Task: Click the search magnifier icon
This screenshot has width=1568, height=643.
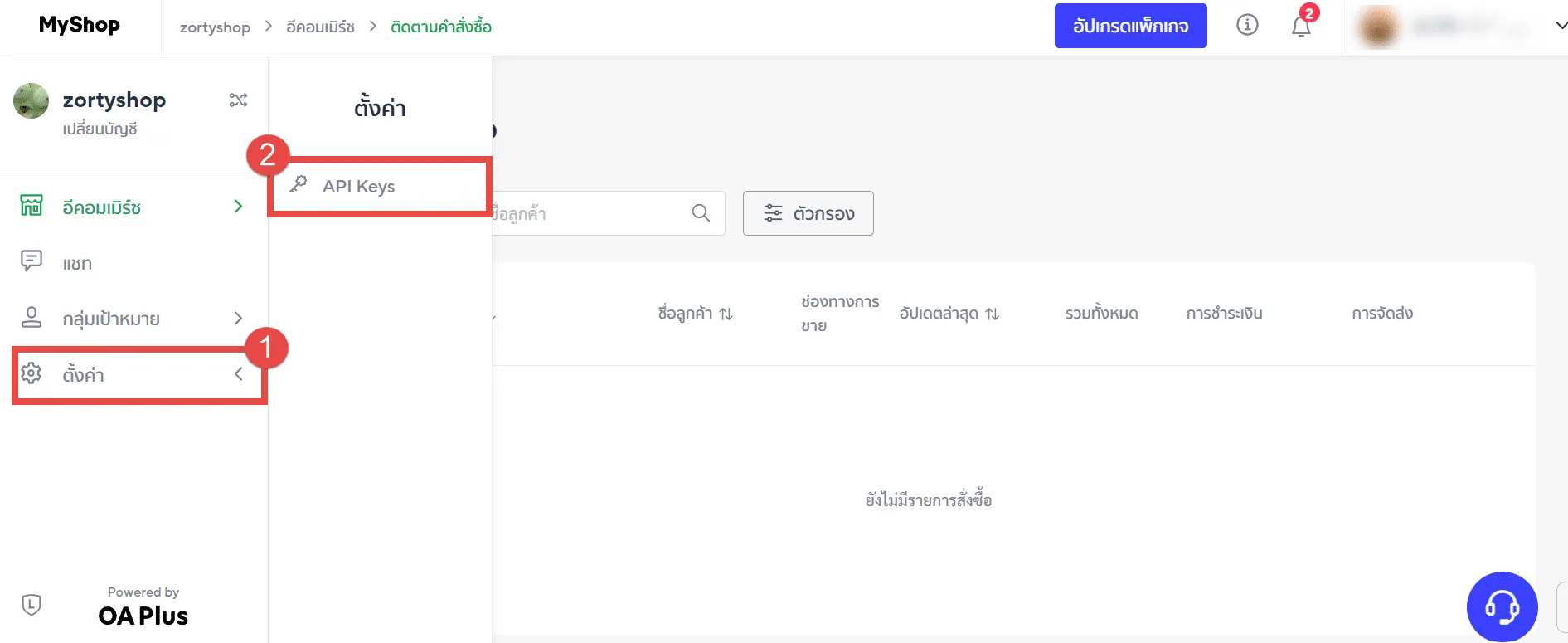Action: coord(701,213)
